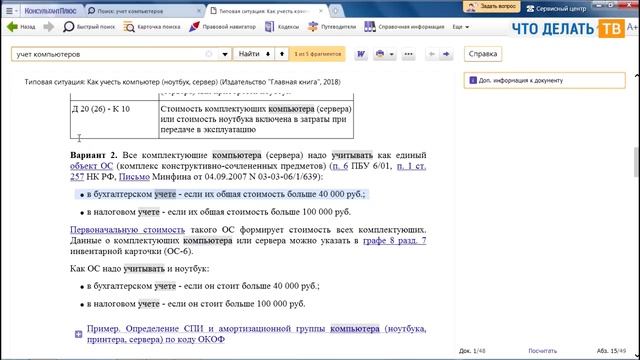The width and height of the screenshot is (640, 360).
Task: Expand the 'Пример. Определение СПИ' section
Action: click(78, 334)
